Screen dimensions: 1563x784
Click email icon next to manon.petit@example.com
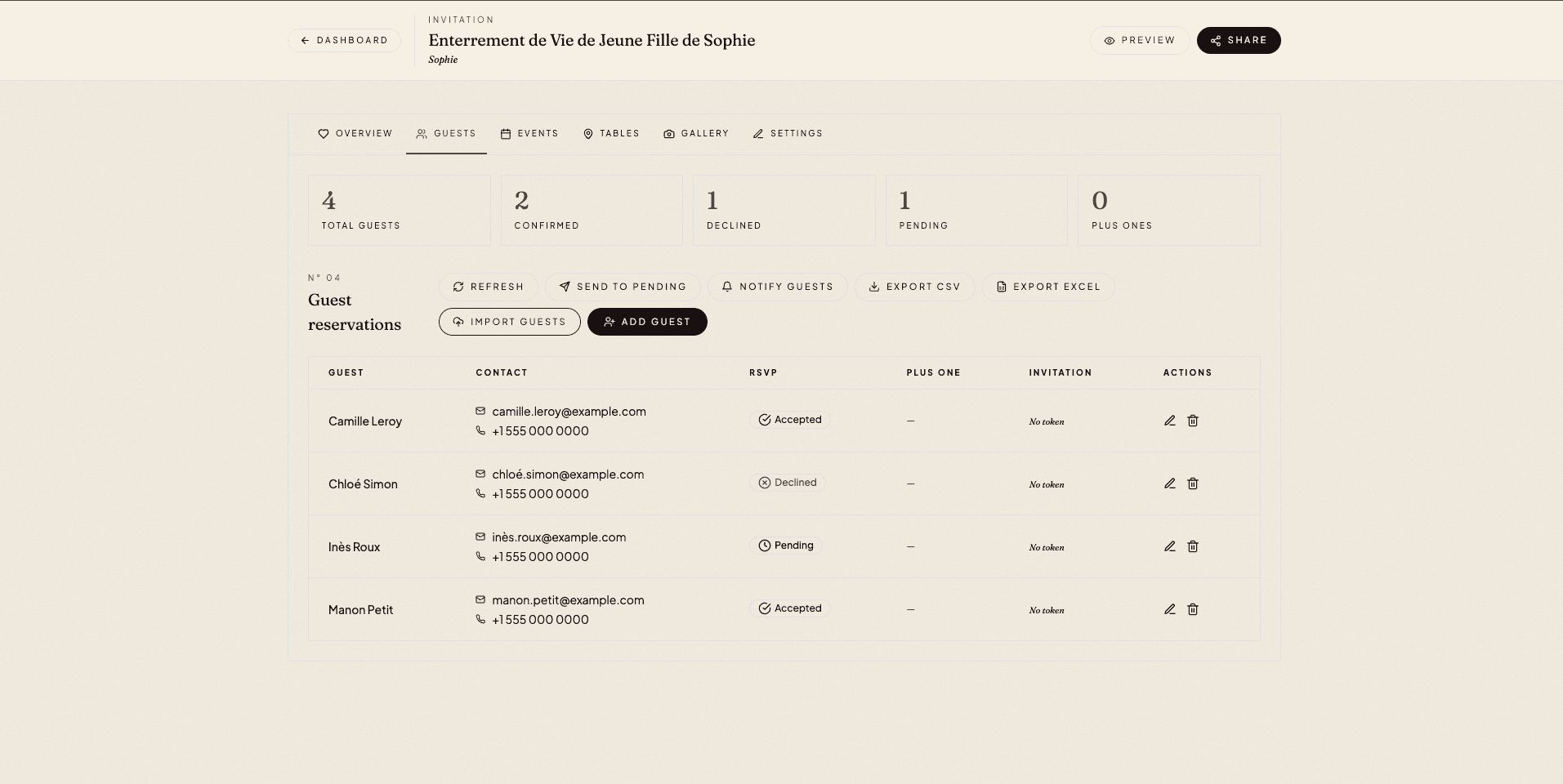tap(480, 599)
